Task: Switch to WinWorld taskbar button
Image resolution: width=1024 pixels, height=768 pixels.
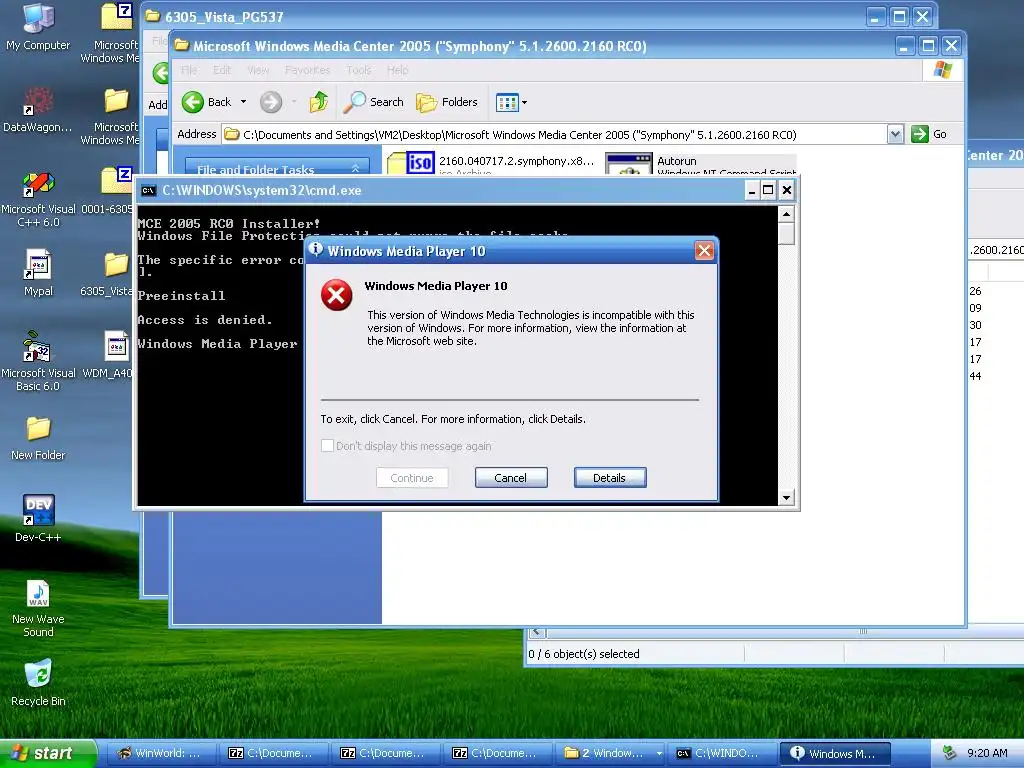Action: click(x=161, y=753)
